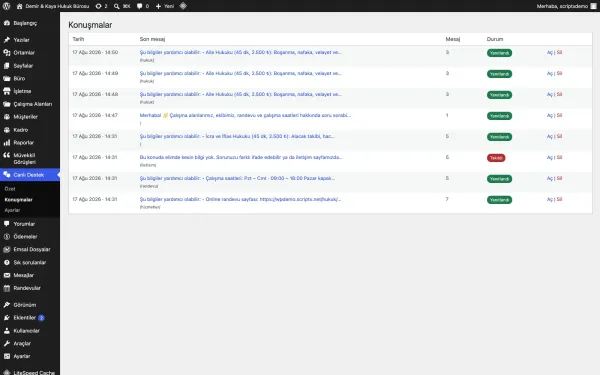This screenshot has width=600, height=375.
Task: Click the user avatar in admin bar
Action: pyautogui.click(x=593, y=6)
